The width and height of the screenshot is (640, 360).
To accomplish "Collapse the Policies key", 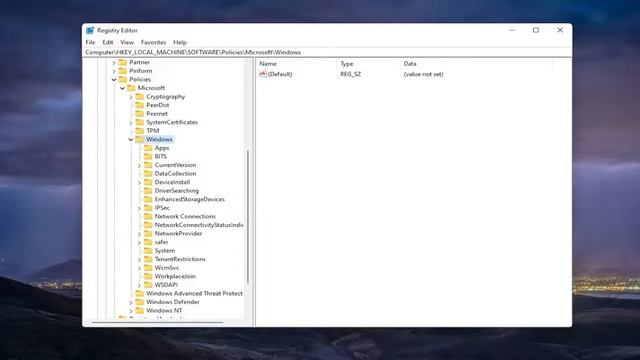I will click(114, 80).
